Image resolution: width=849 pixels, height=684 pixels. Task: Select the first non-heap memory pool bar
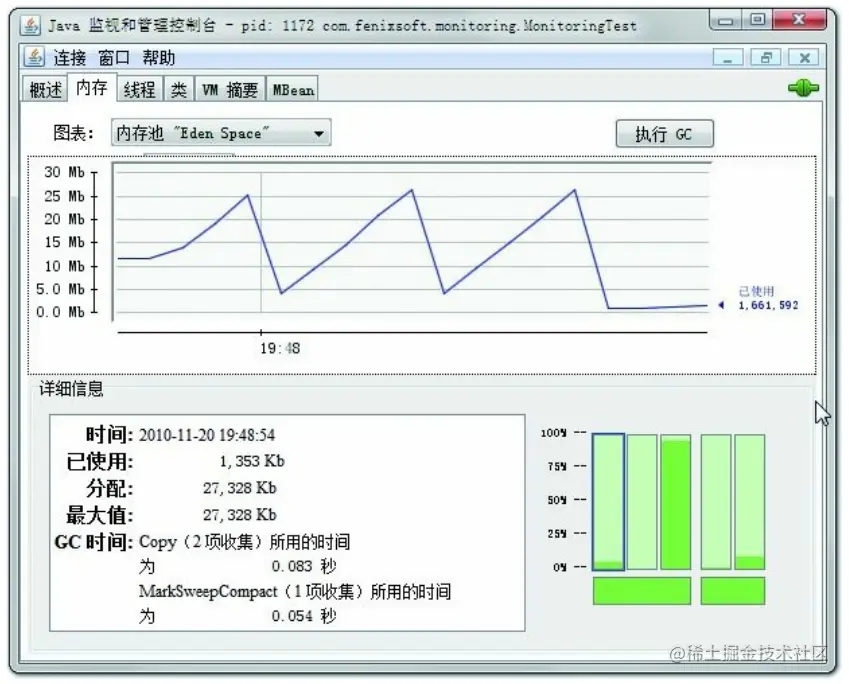[716, 501]
